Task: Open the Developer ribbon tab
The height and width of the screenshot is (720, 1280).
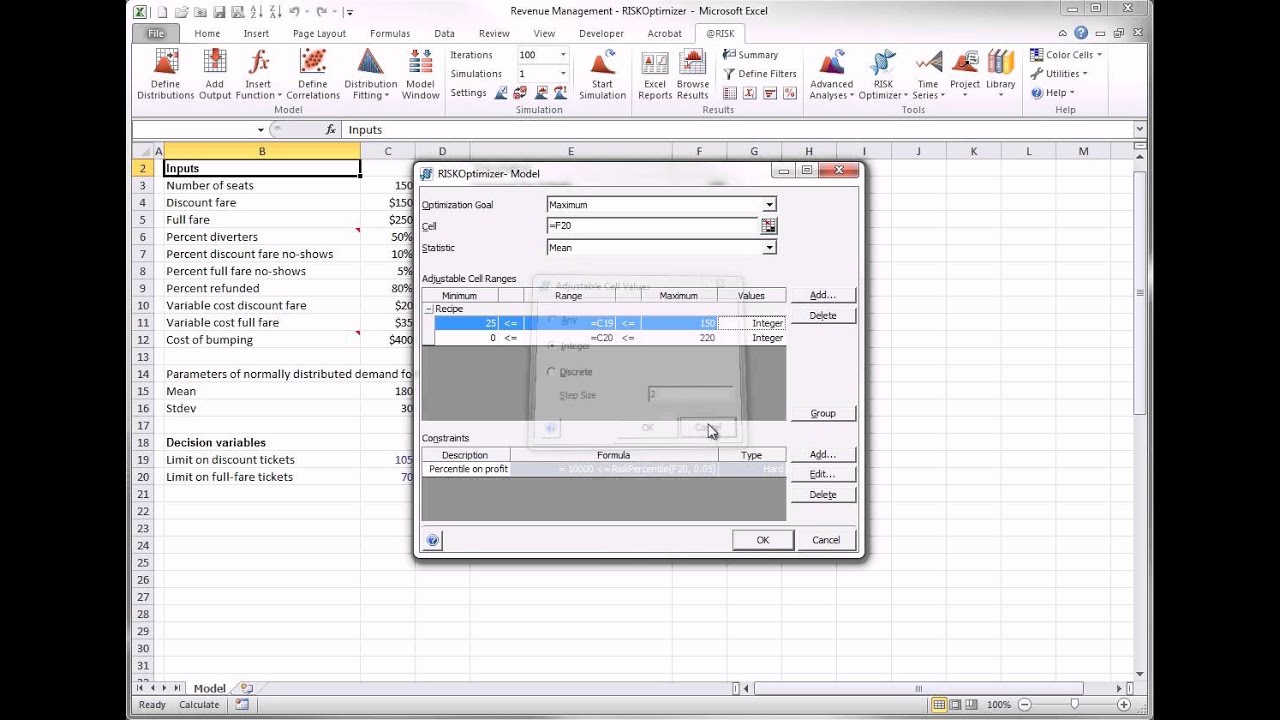Action: (601, 33)
